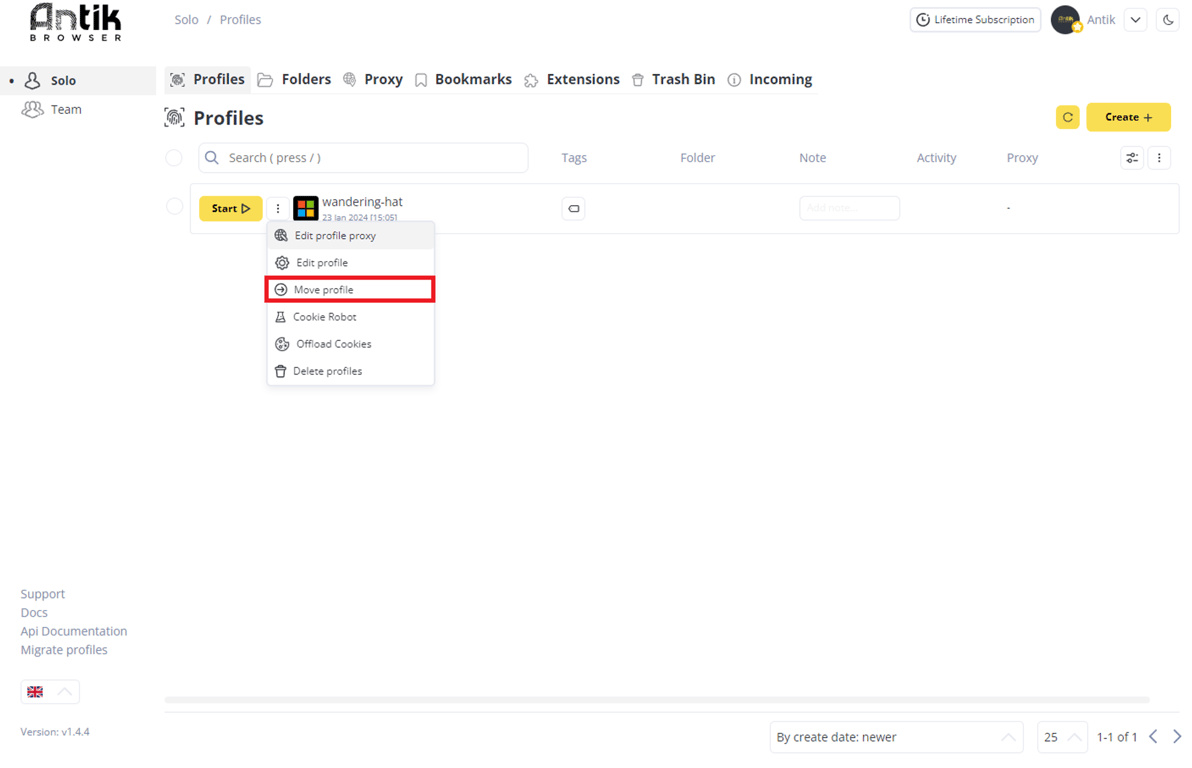
Task: Click the yellow refresh icon button
Action: pos(1067,117)
